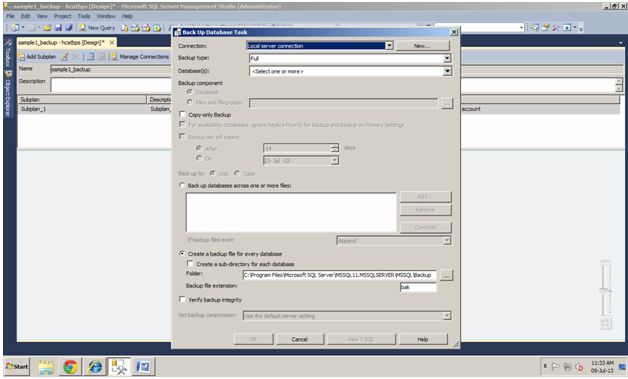Viewport: 628px width, 379px height.
Task: Click the Backup file extension field
Action: [418, 287]
